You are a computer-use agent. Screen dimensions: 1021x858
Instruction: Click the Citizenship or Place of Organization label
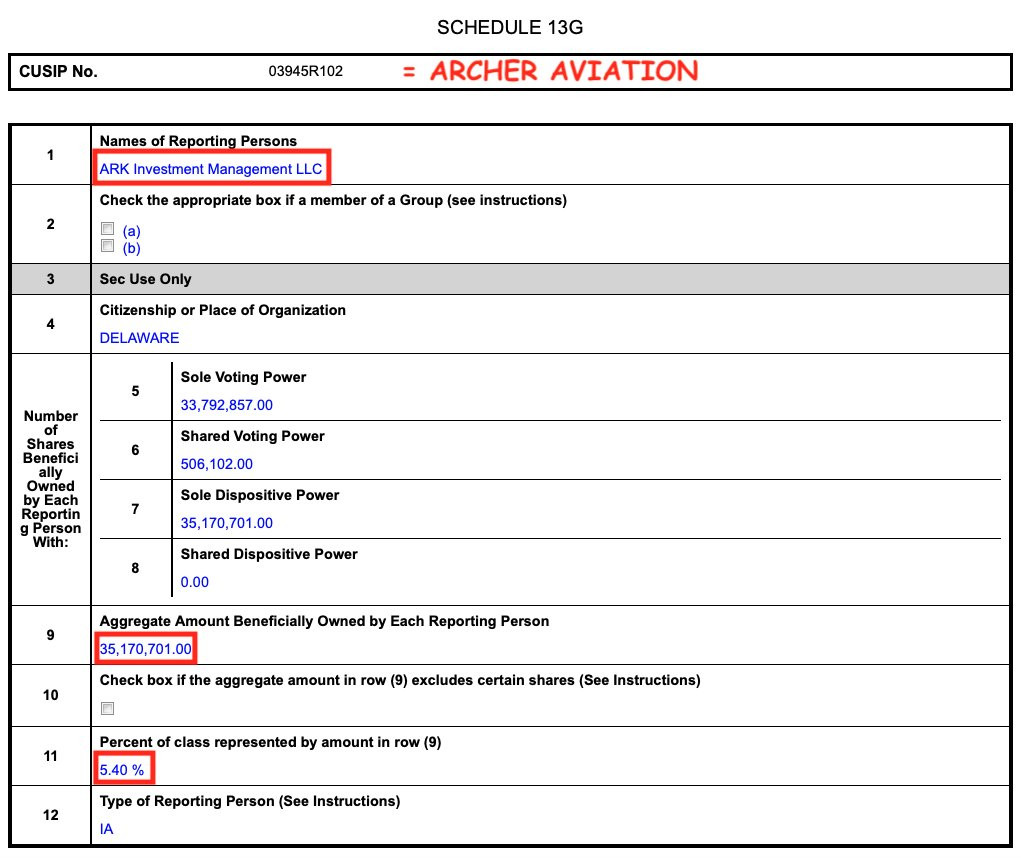pos(223,310)
